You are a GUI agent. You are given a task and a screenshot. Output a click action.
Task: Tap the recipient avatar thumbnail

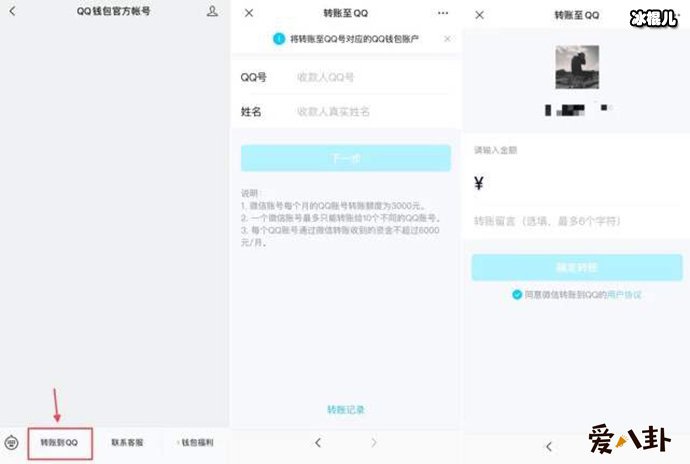[577, 67]
